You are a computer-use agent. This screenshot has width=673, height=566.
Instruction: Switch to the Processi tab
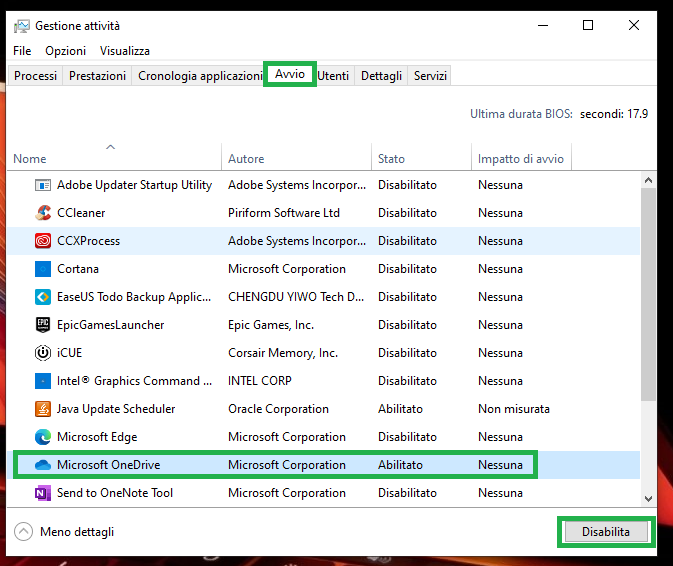pyautogui.click(x=35, y=76)
